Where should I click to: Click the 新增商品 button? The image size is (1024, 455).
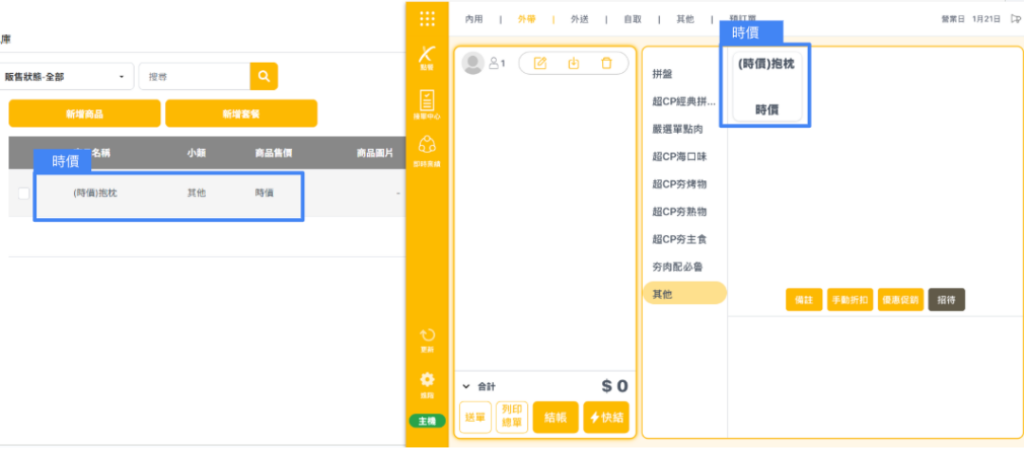point(85,114)
